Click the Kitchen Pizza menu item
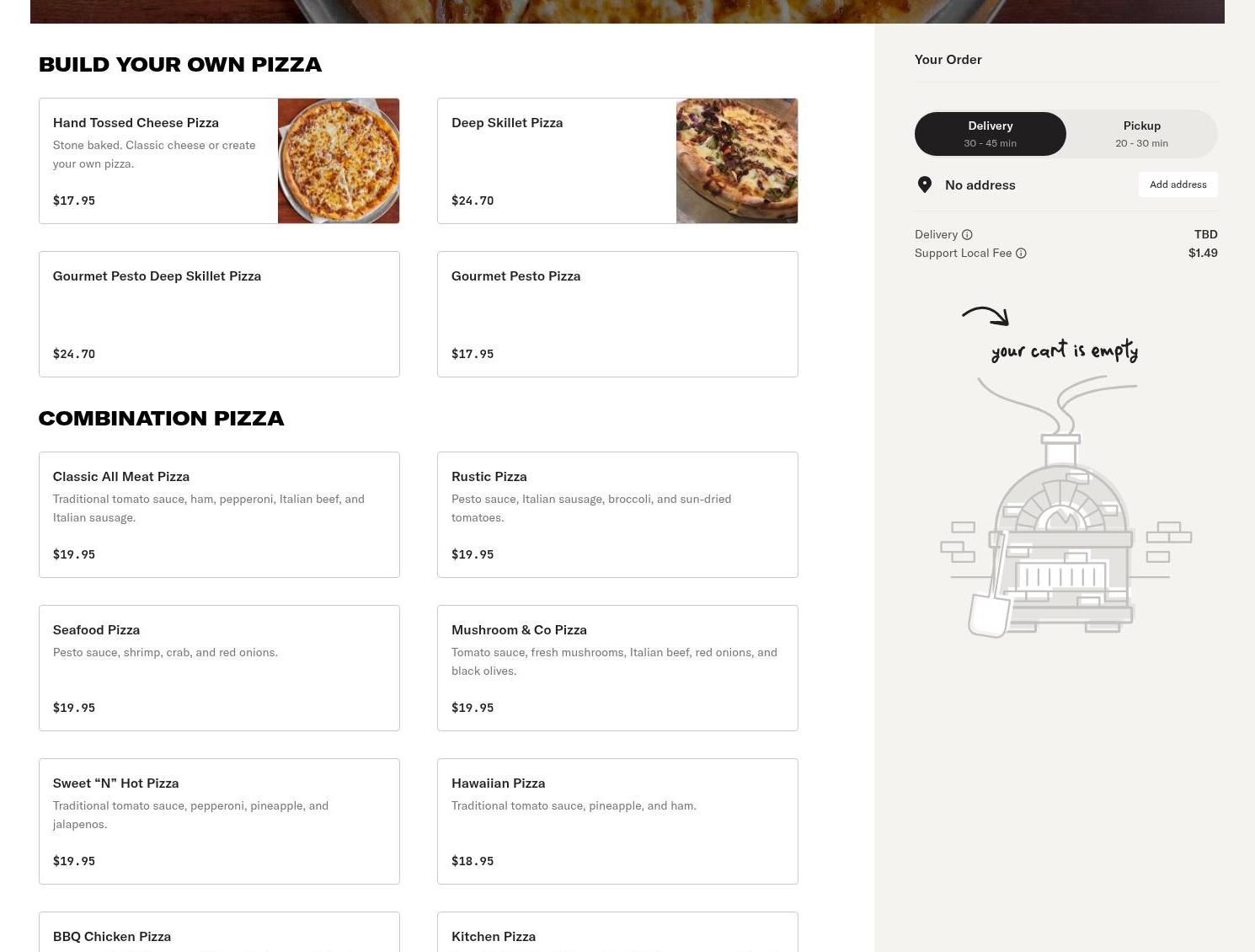Screen dimensions: 1255x952 [617, 933]
